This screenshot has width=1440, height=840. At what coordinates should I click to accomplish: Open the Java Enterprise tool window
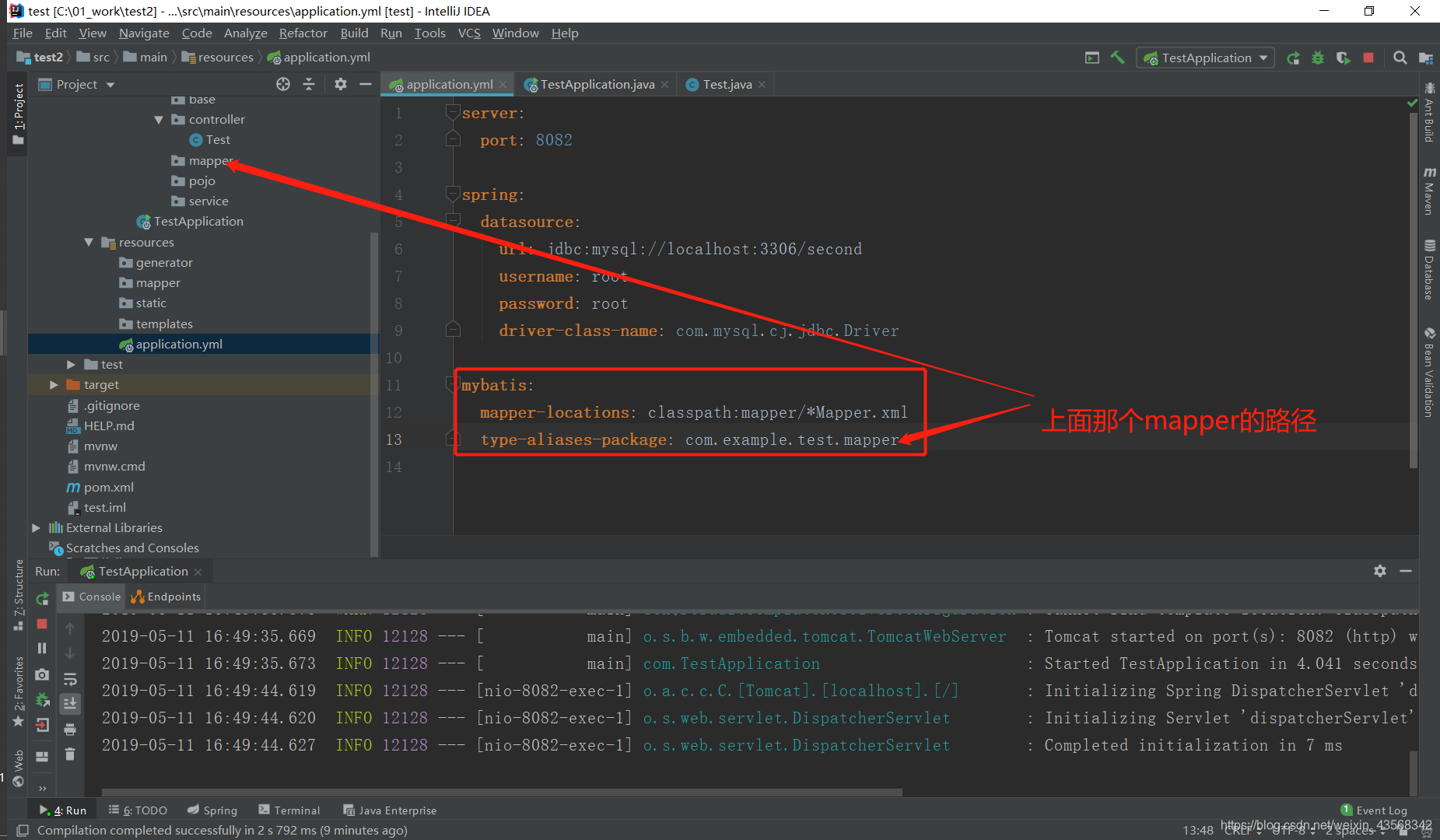390,810
